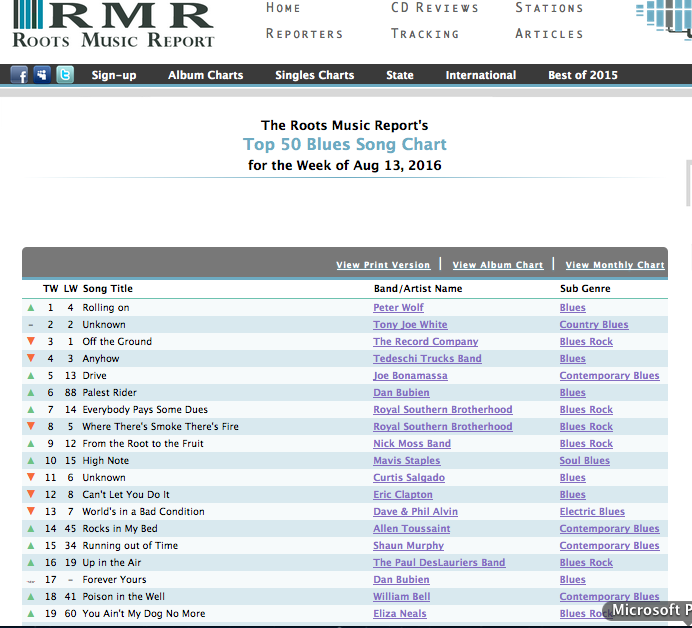Open Blues Rock genre for Up in the Air
This screenshot has height=628, width=692.
click(587, 563)
